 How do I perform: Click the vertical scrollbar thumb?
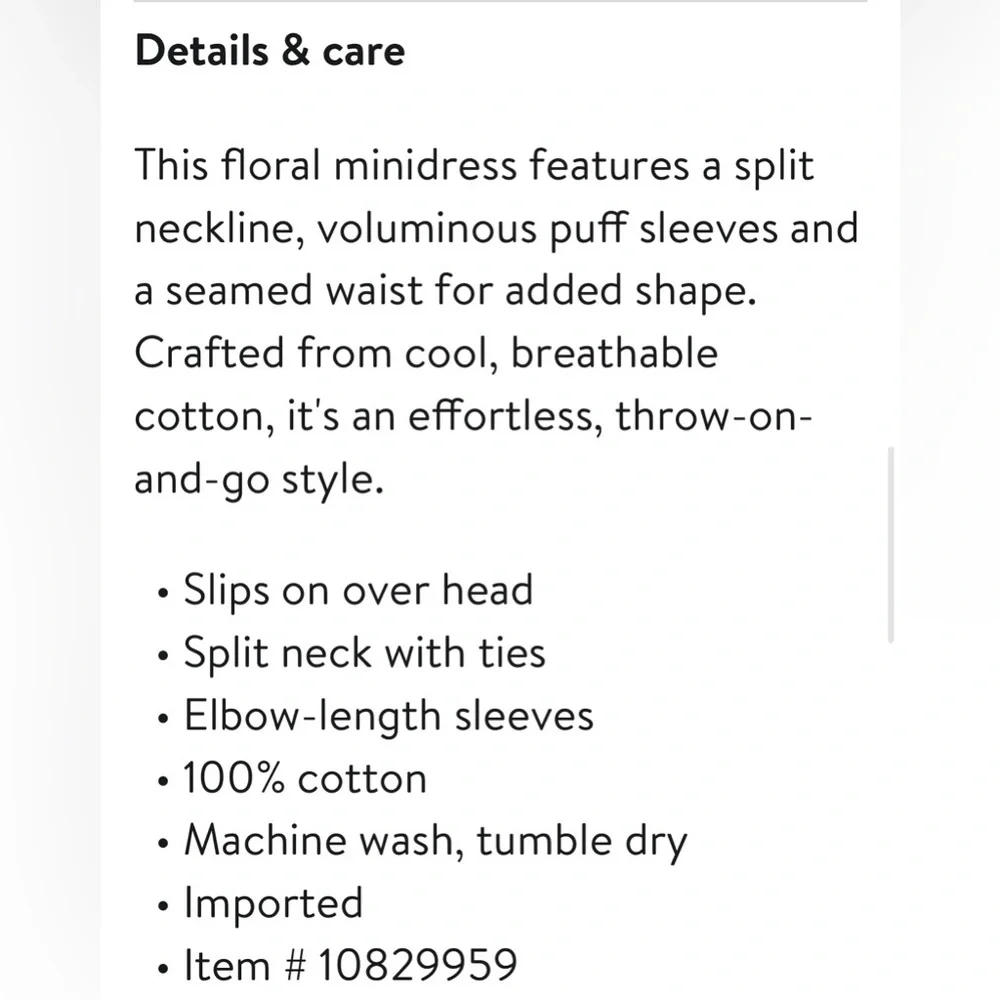click(890, 545)
